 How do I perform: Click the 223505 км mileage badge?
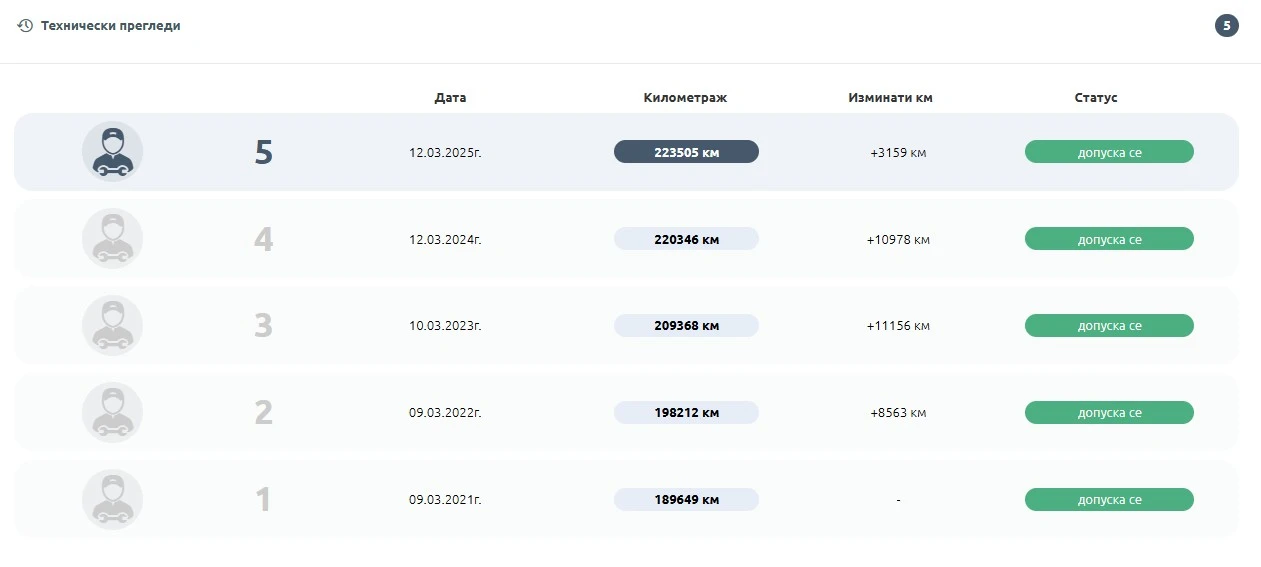tap(686, 152)
